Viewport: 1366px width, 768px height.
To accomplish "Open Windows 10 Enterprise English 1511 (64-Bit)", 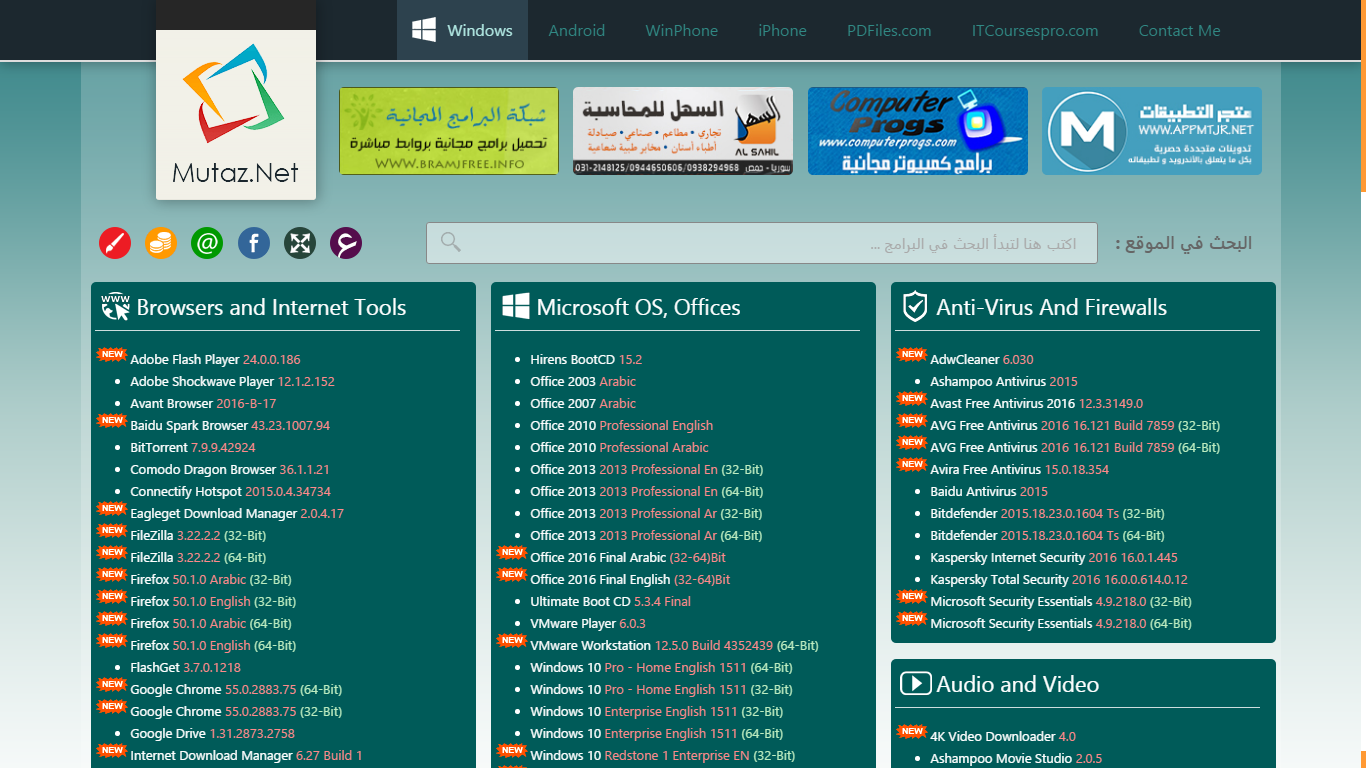I will tap(656, 734).
